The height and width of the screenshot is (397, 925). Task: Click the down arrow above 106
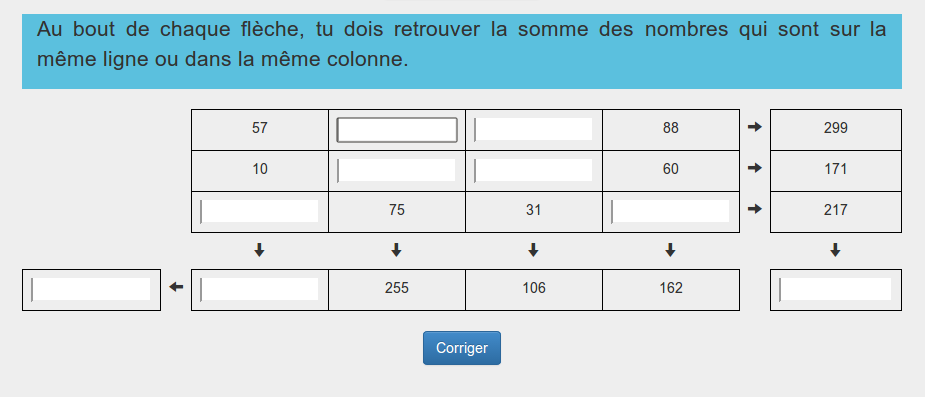(533, 251)
